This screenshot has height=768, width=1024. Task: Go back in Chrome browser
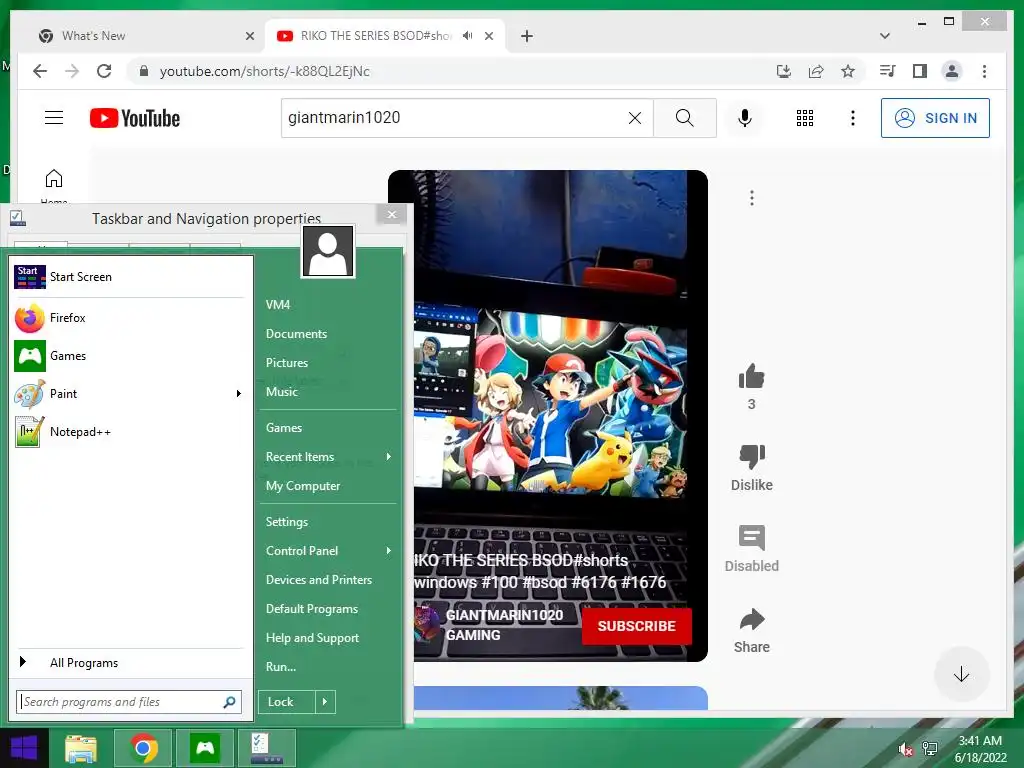[40, 71]
